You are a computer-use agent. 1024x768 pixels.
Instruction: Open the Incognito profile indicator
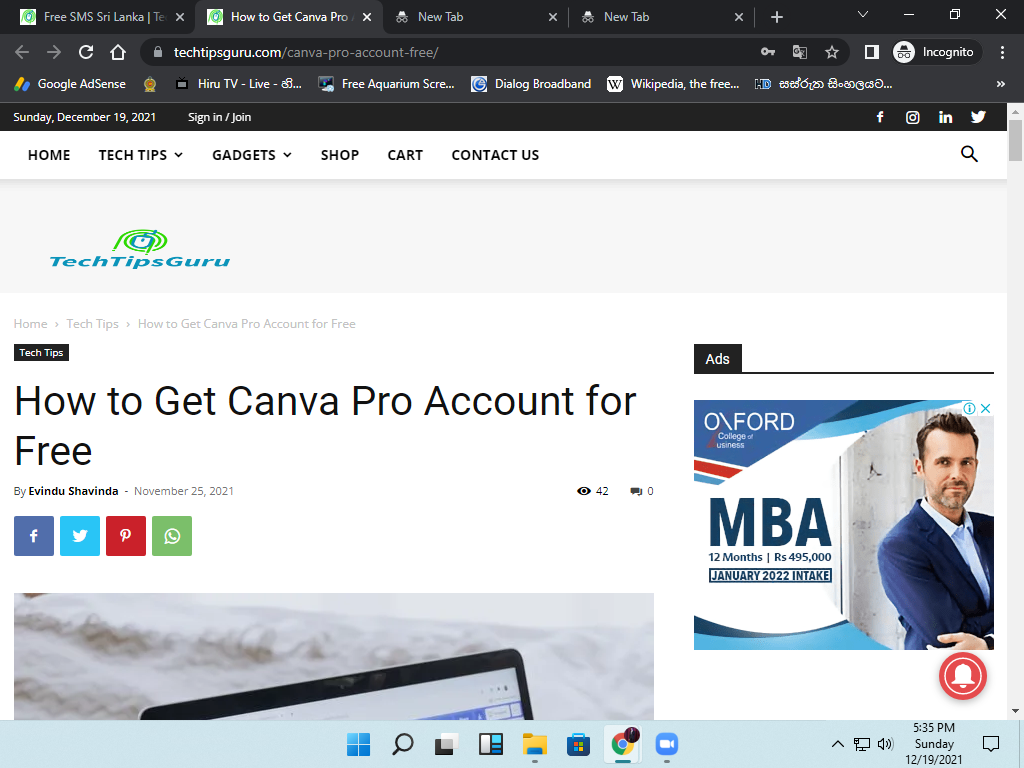934,52
